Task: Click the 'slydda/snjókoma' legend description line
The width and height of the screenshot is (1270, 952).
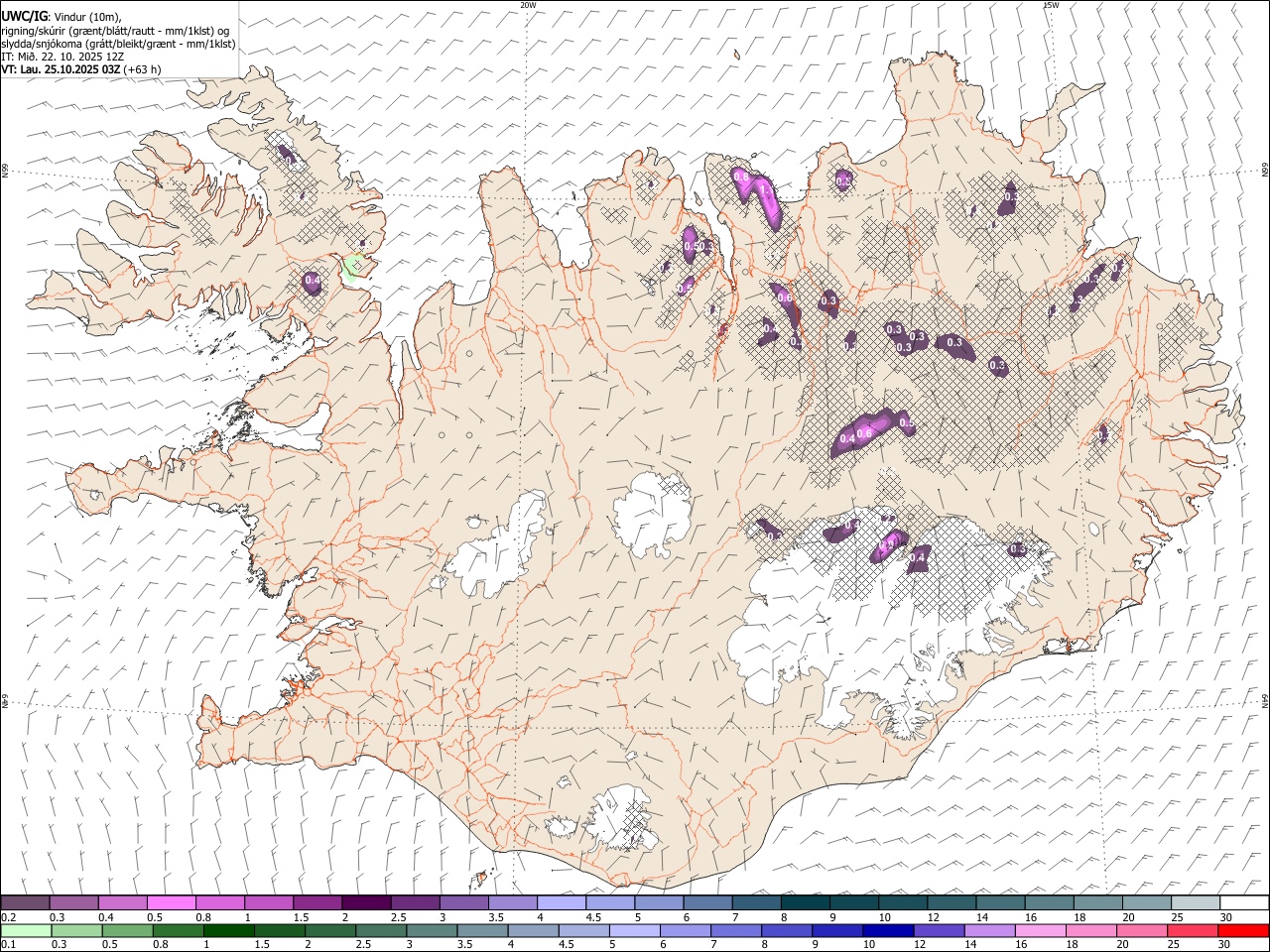Action: pyautogui.click(x=118, y=44)
